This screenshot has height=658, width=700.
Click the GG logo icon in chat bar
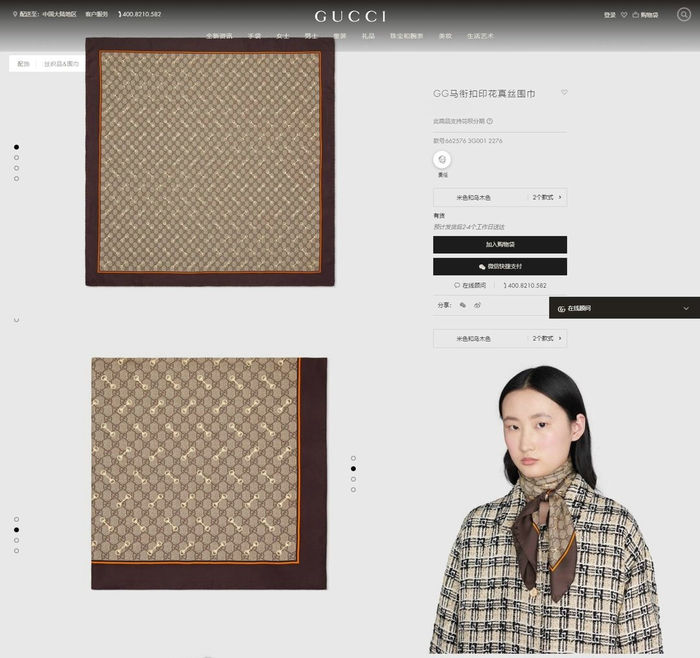coord(561,308)
